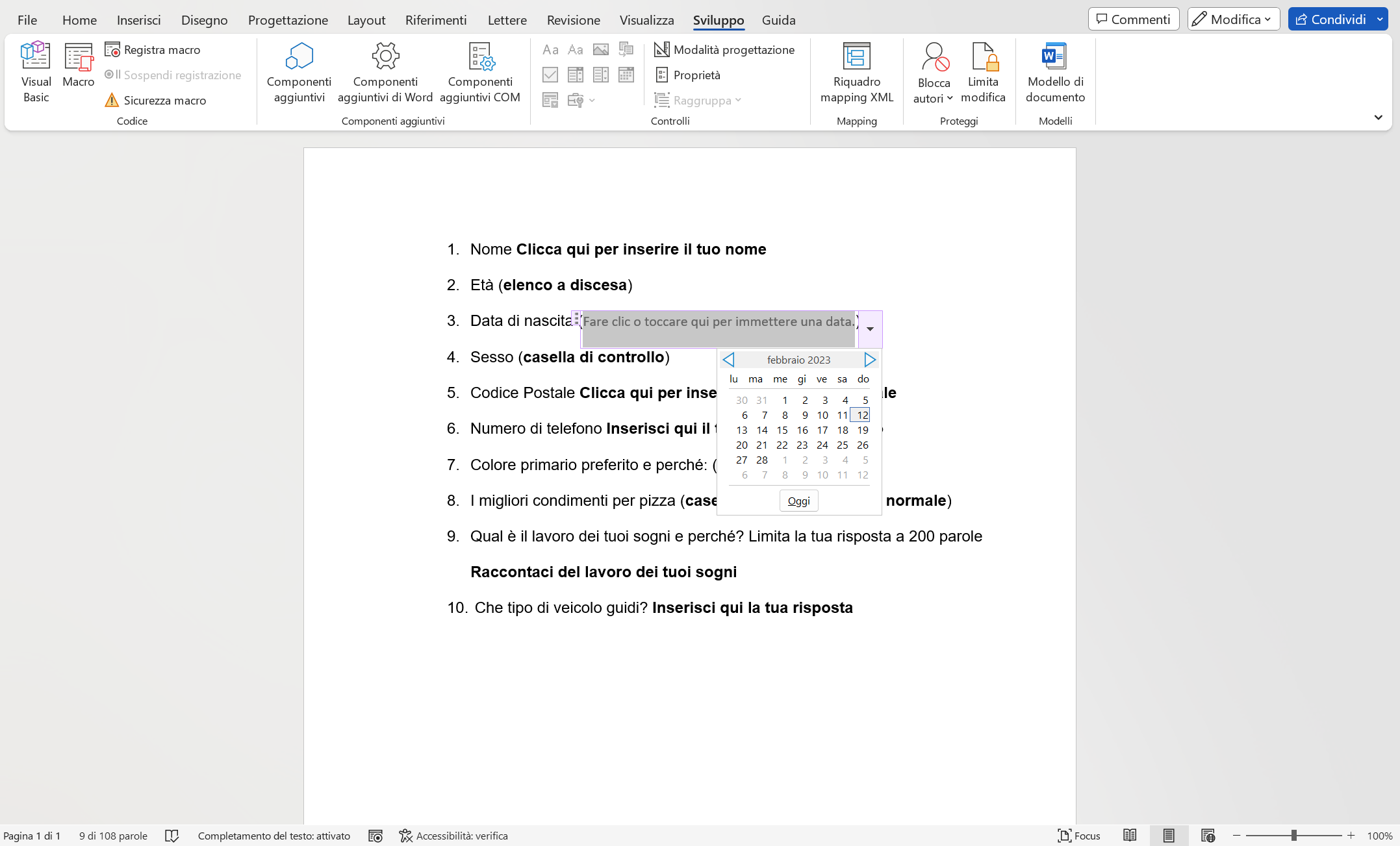This screenshot has height=846, width=1400.
Task: Select February 14 in the date picker
Action: [762, 430]
